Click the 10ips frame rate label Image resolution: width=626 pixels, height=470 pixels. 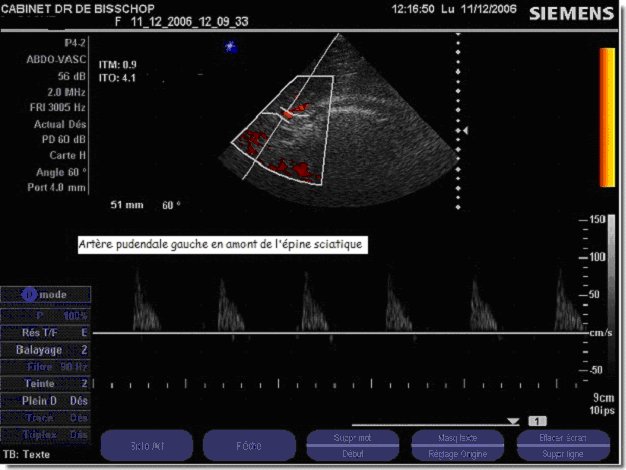[602, 410]
